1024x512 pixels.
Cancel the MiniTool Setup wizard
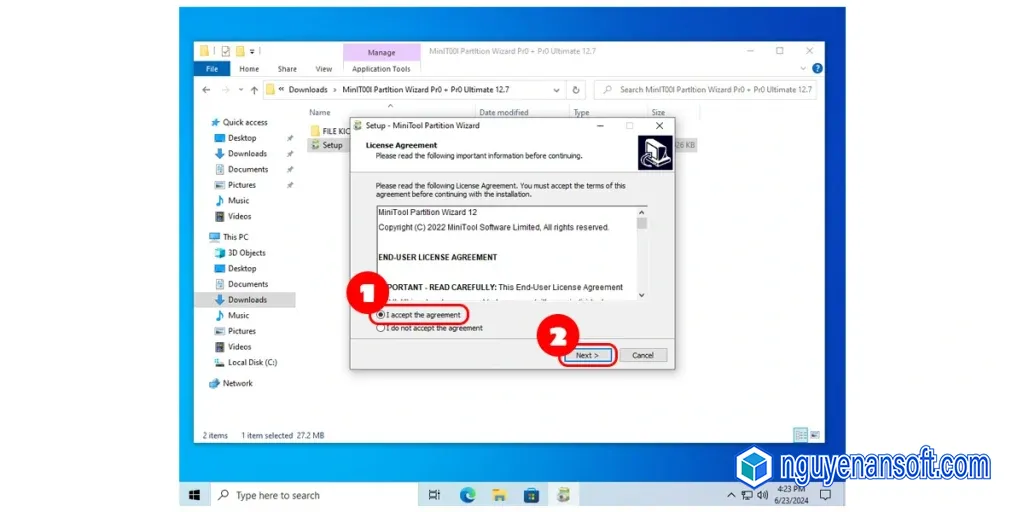(x=643, y=355)
